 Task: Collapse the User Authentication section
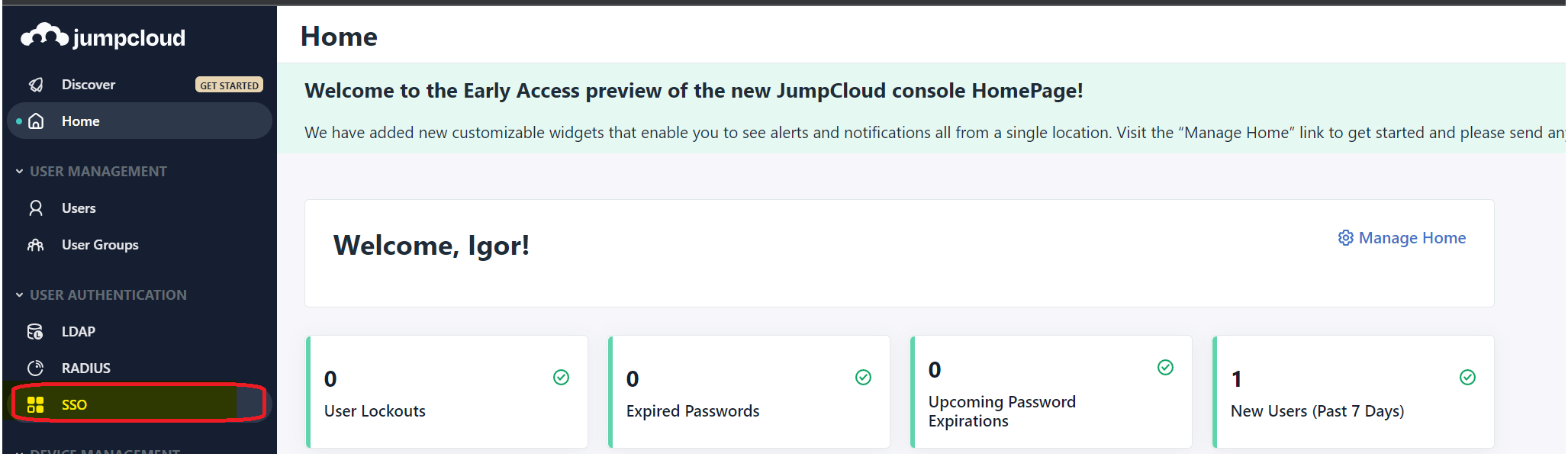coord(19,295)
